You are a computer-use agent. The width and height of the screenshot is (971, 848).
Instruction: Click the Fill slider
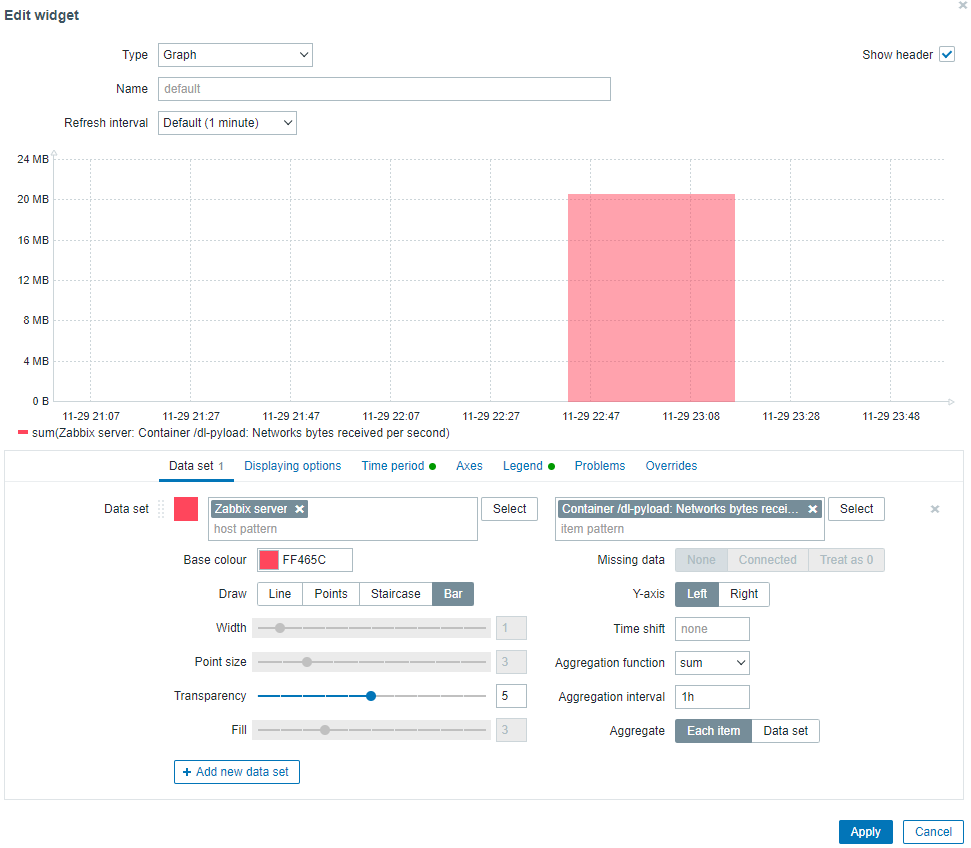[372, 730]
